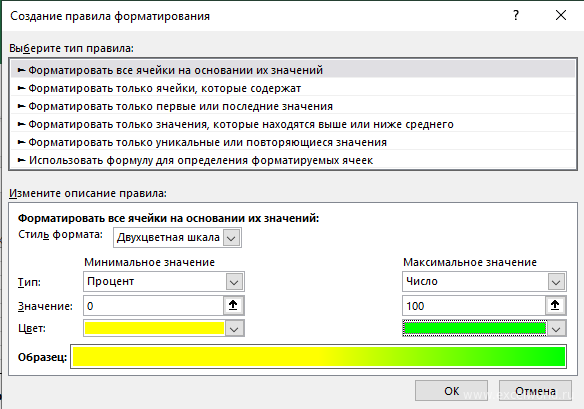Image resolution: width=584 pixels, height=409 pixels.
Task: Select Использовать формулу для определения форматируемых ячеек
Action: 293,160
